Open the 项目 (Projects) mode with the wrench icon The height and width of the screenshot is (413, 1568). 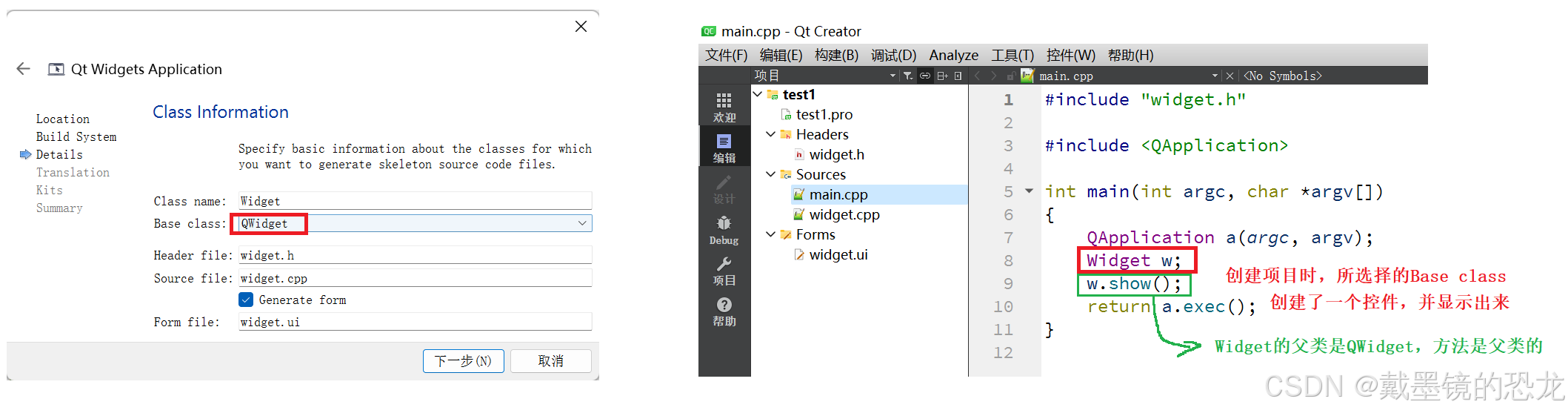(724, 271)
